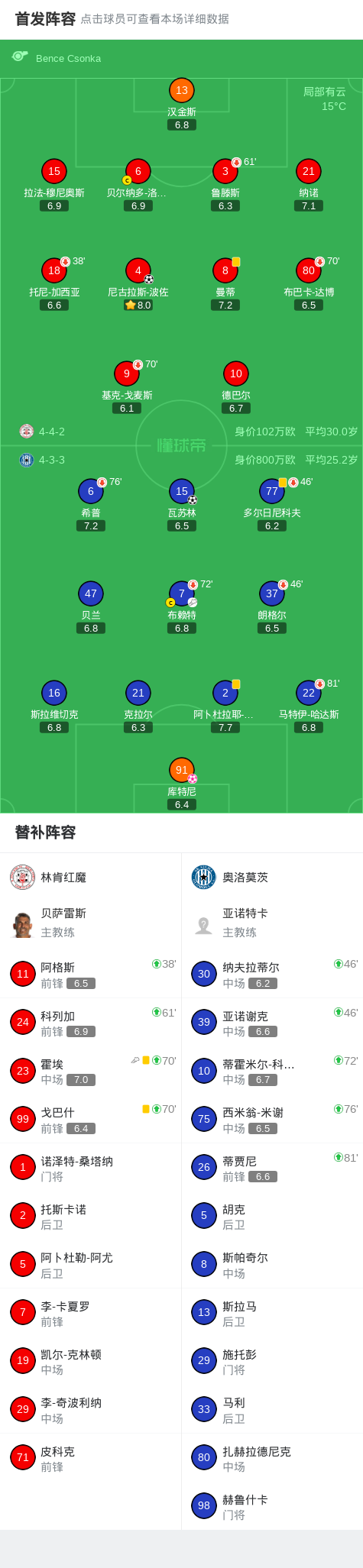
Task: Tap 4-4-2 formation team badge
Action: point(27,432)
